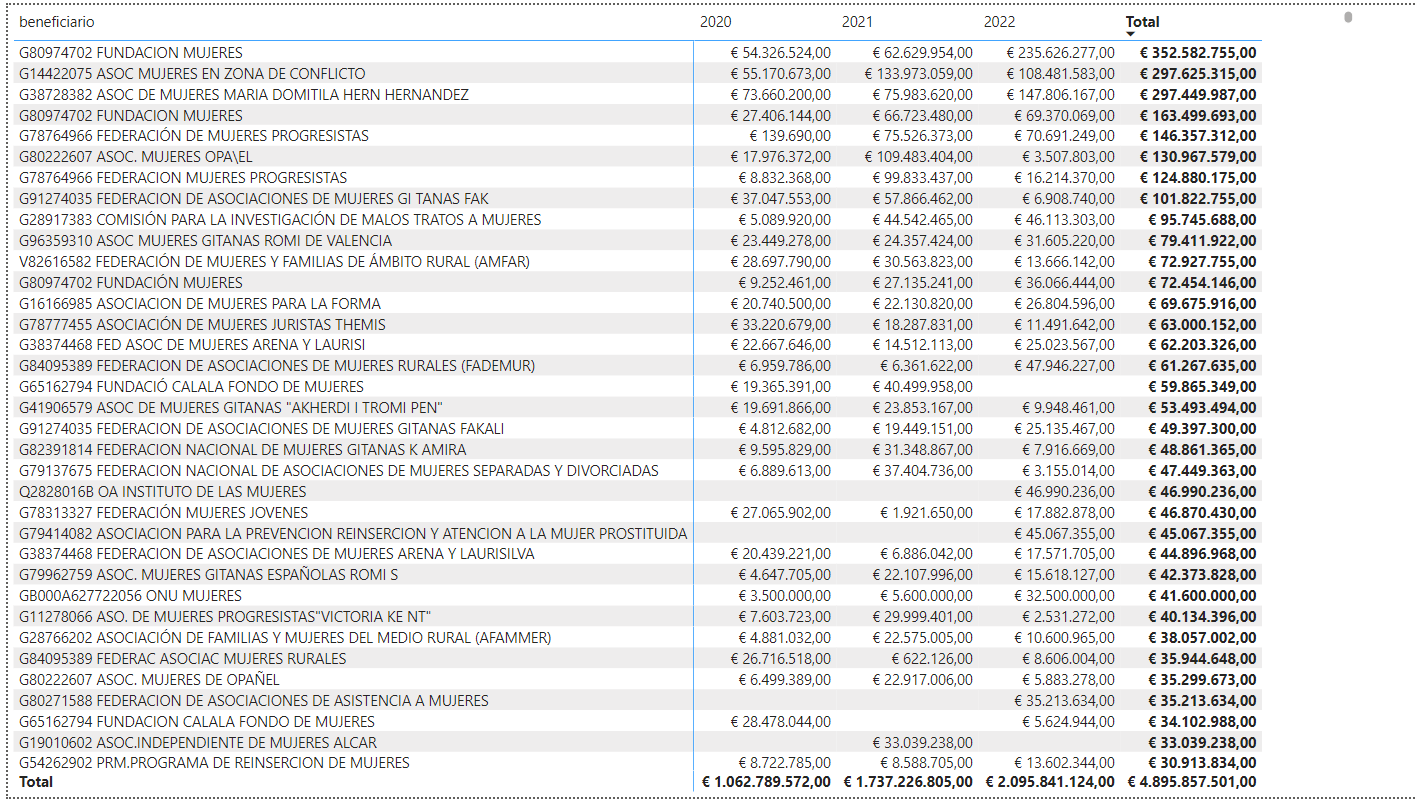1415x805 pixels.
Task: Sort by the 2022 column header
Action: click(999, 21)
